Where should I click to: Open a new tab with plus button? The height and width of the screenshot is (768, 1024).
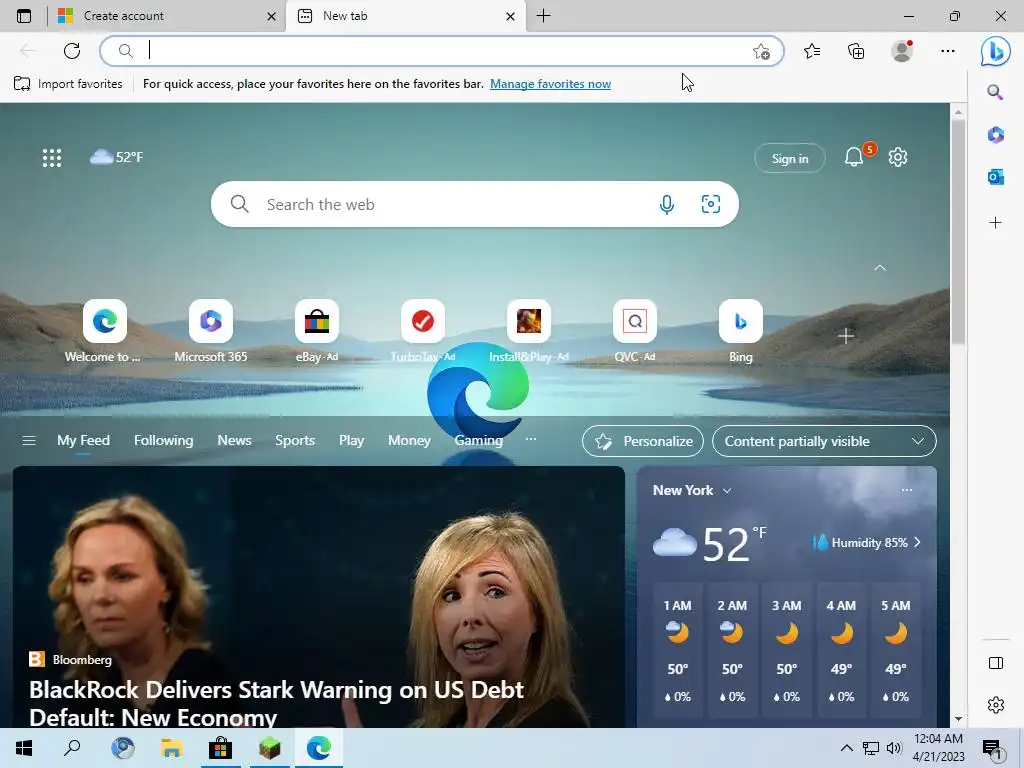(543, 16)
